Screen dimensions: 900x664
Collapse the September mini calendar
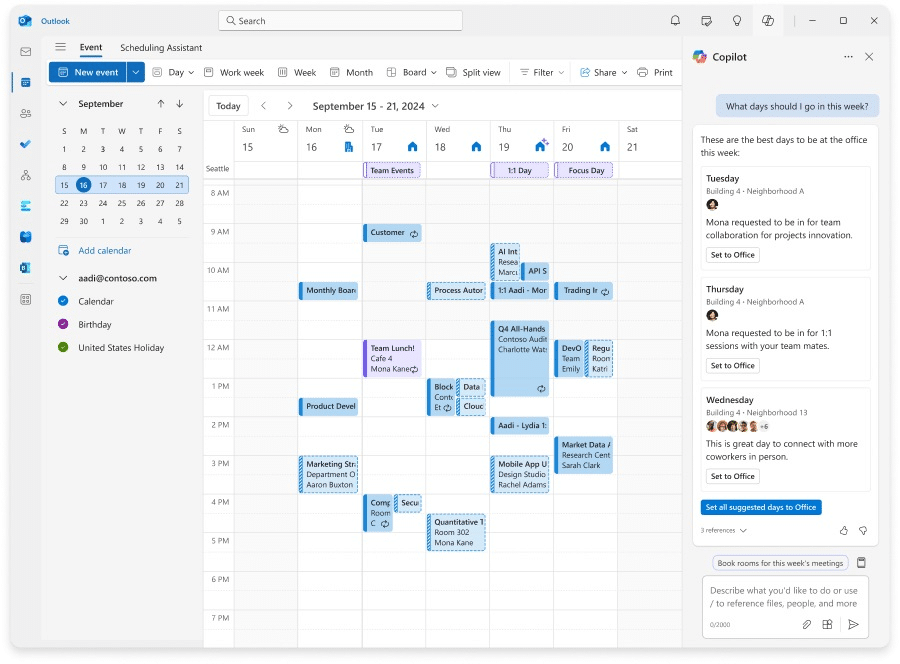62,104
